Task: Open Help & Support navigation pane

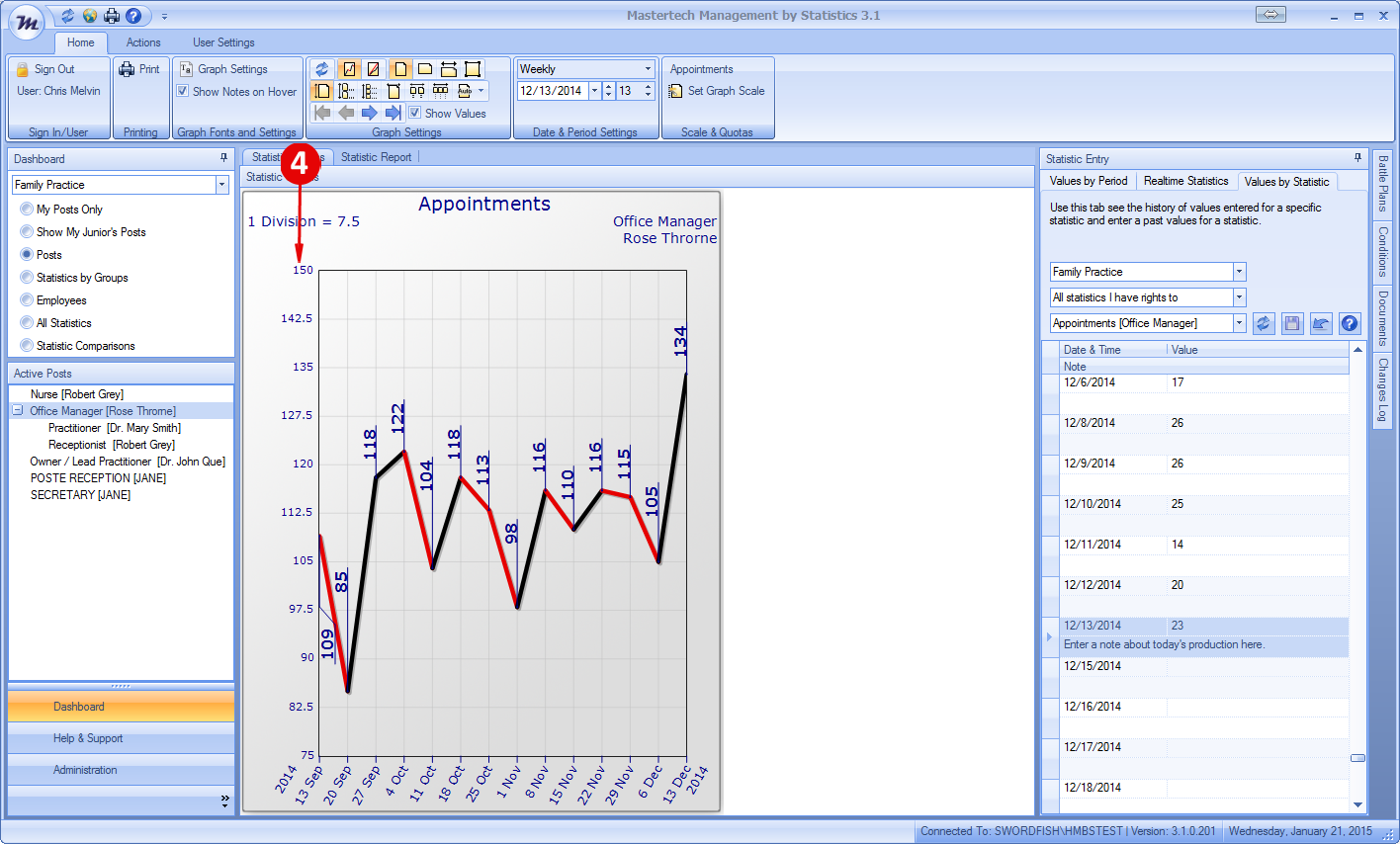Action: (121, 738)
